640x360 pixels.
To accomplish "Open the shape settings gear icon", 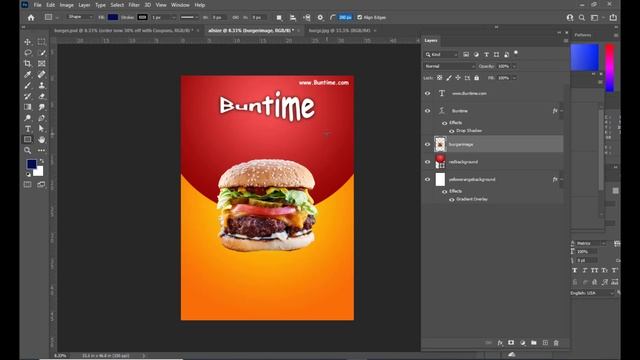I will pyautogui.click(x=320, y=18).
